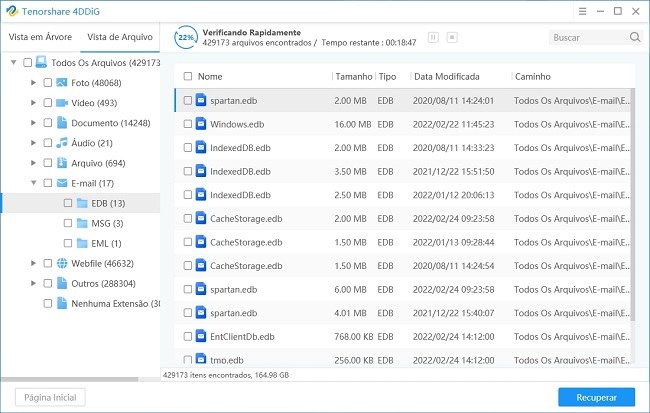The width and height of the screenshot is (650, 413).
Task: Select the 2.50 MB IndexedDB.edb row
Action: coord(404,194)
